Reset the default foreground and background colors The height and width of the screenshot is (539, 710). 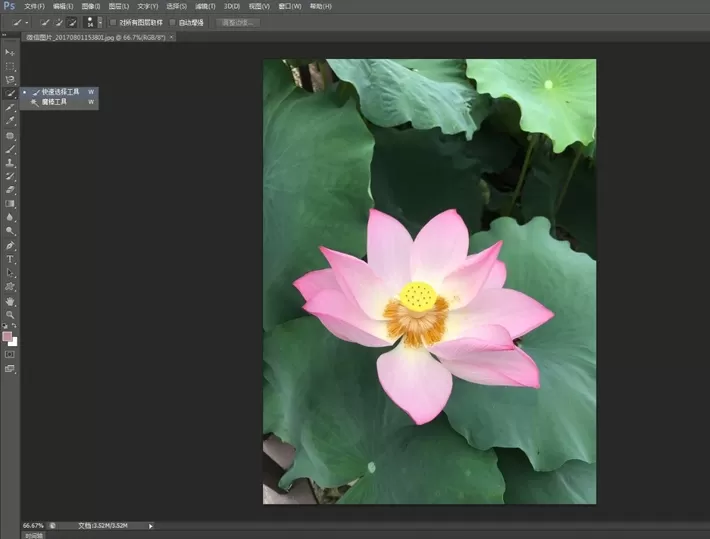point(5,326)
